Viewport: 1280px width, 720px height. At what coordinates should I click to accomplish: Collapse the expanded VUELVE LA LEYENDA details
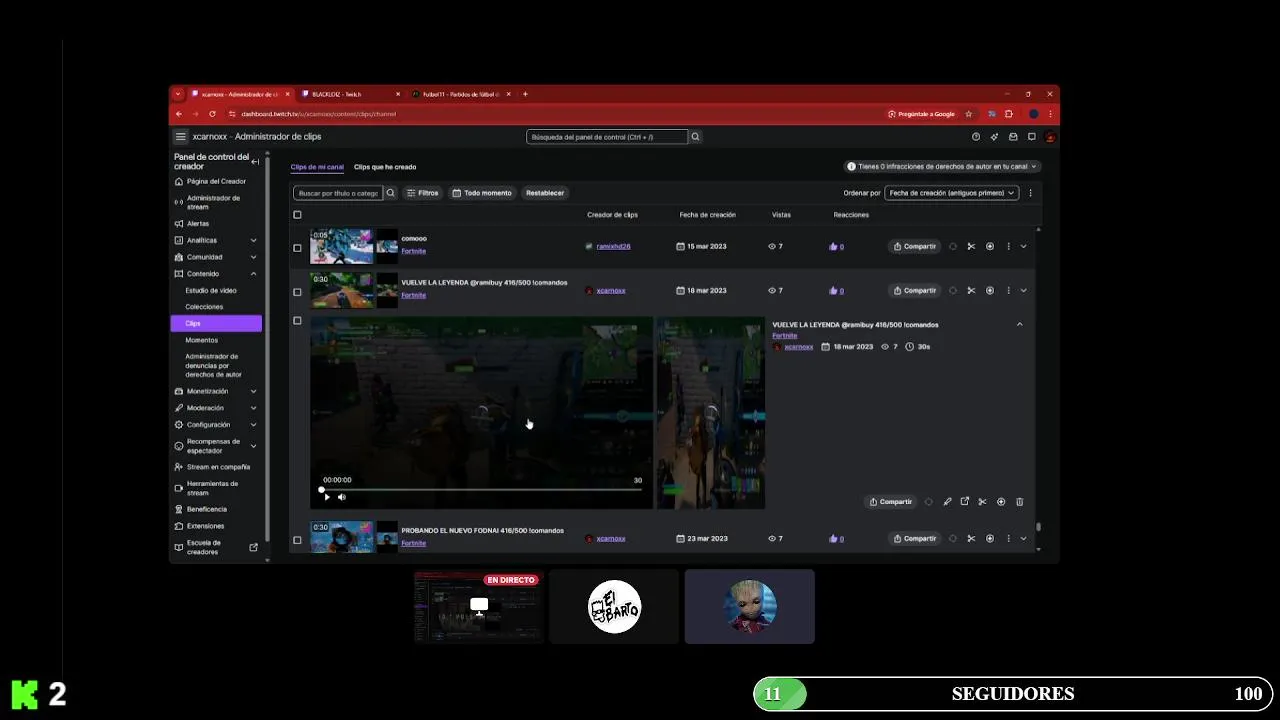[1020, 325]
